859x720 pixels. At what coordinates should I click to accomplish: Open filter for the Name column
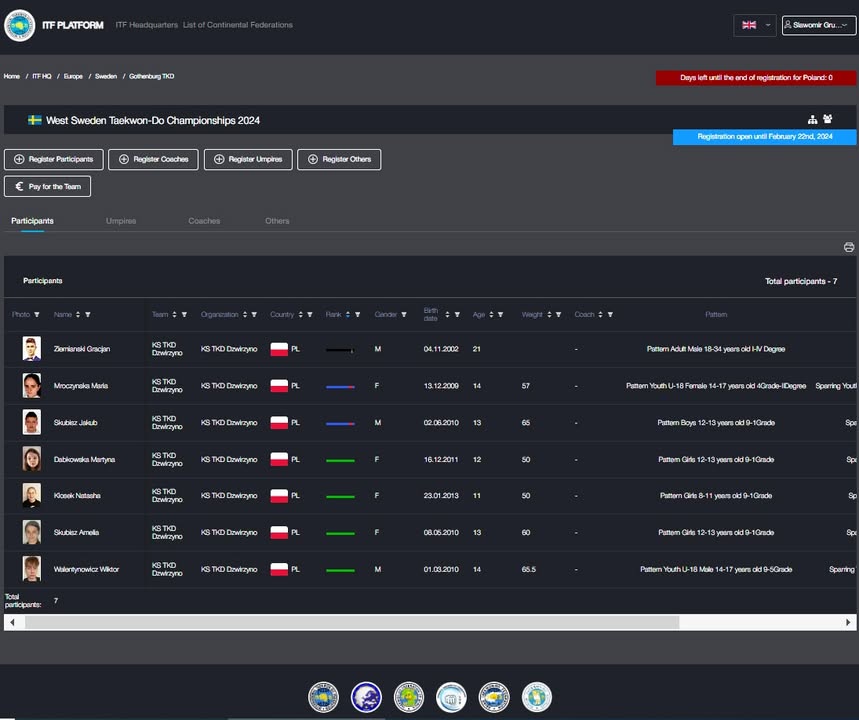88,315
